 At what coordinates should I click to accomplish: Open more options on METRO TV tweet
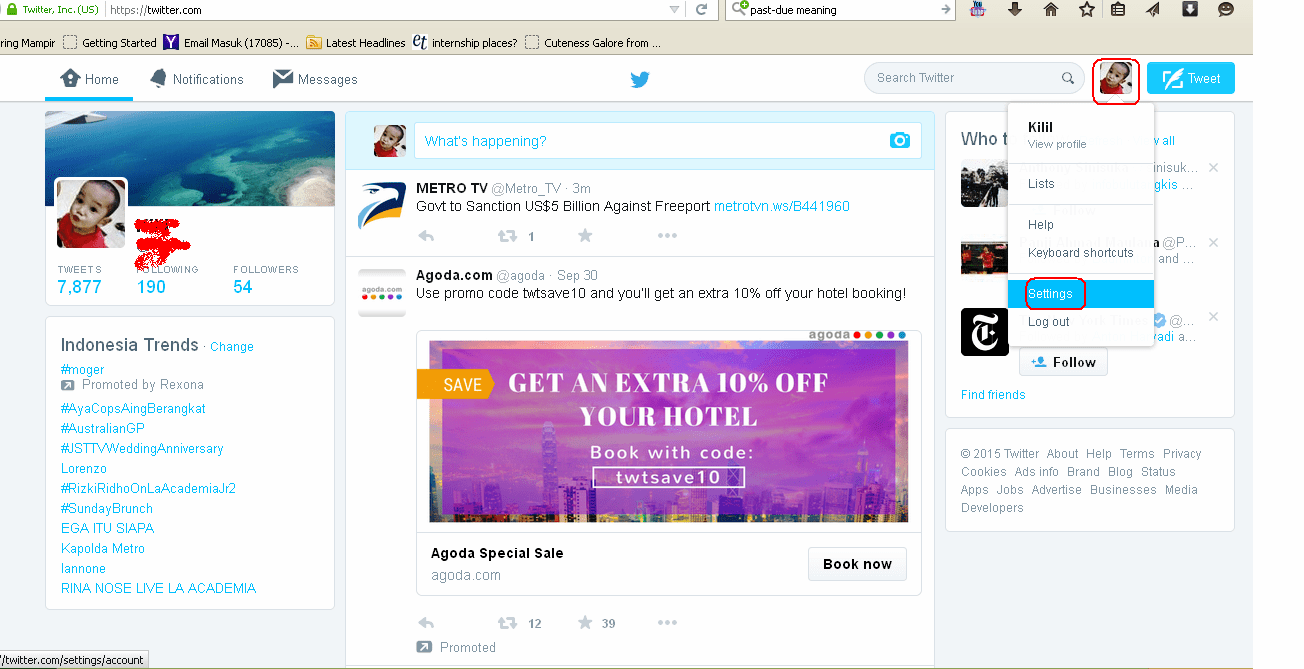pos(667,236)
